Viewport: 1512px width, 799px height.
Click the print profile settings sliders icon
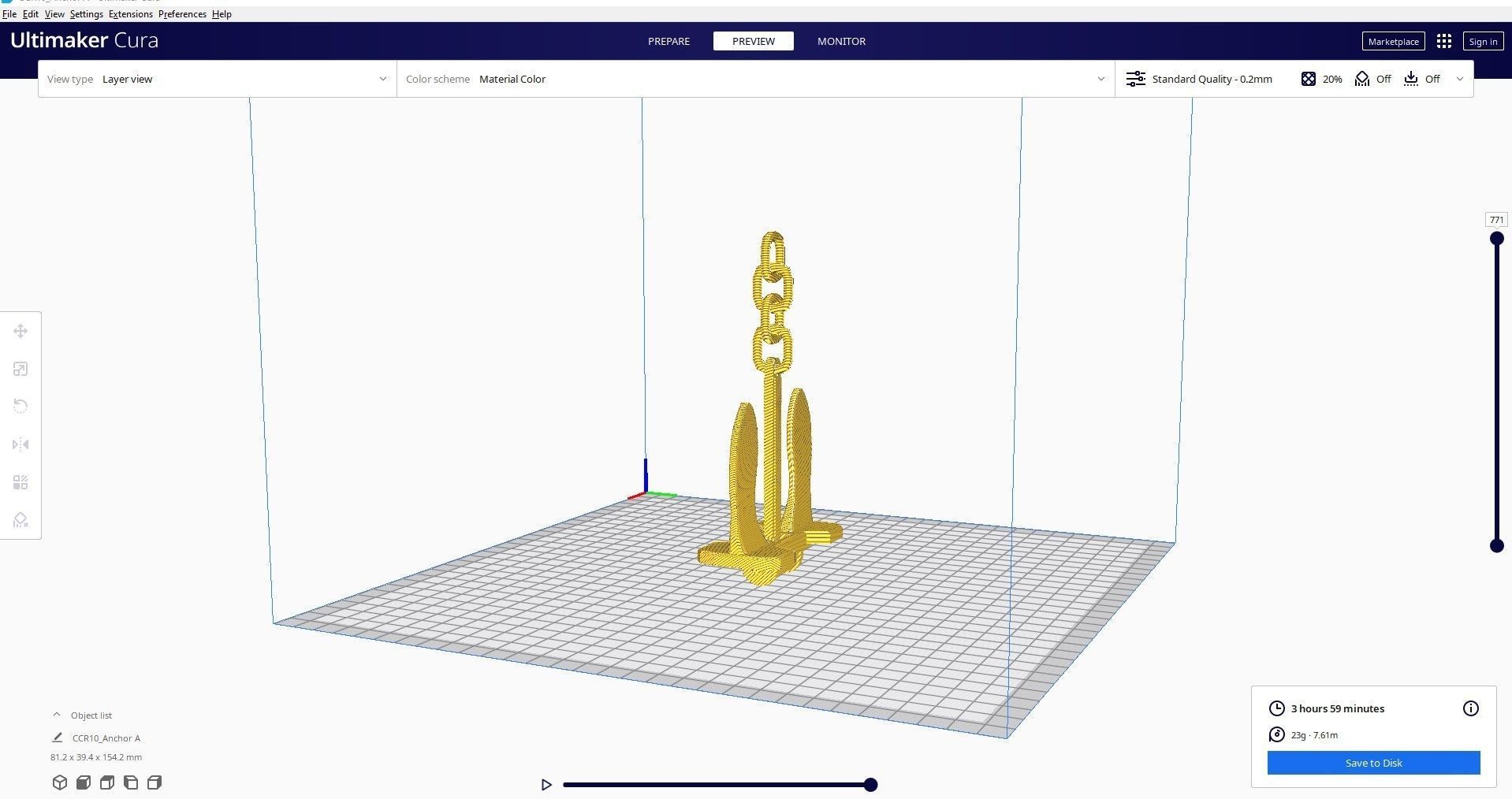[x=1136, y=79]
